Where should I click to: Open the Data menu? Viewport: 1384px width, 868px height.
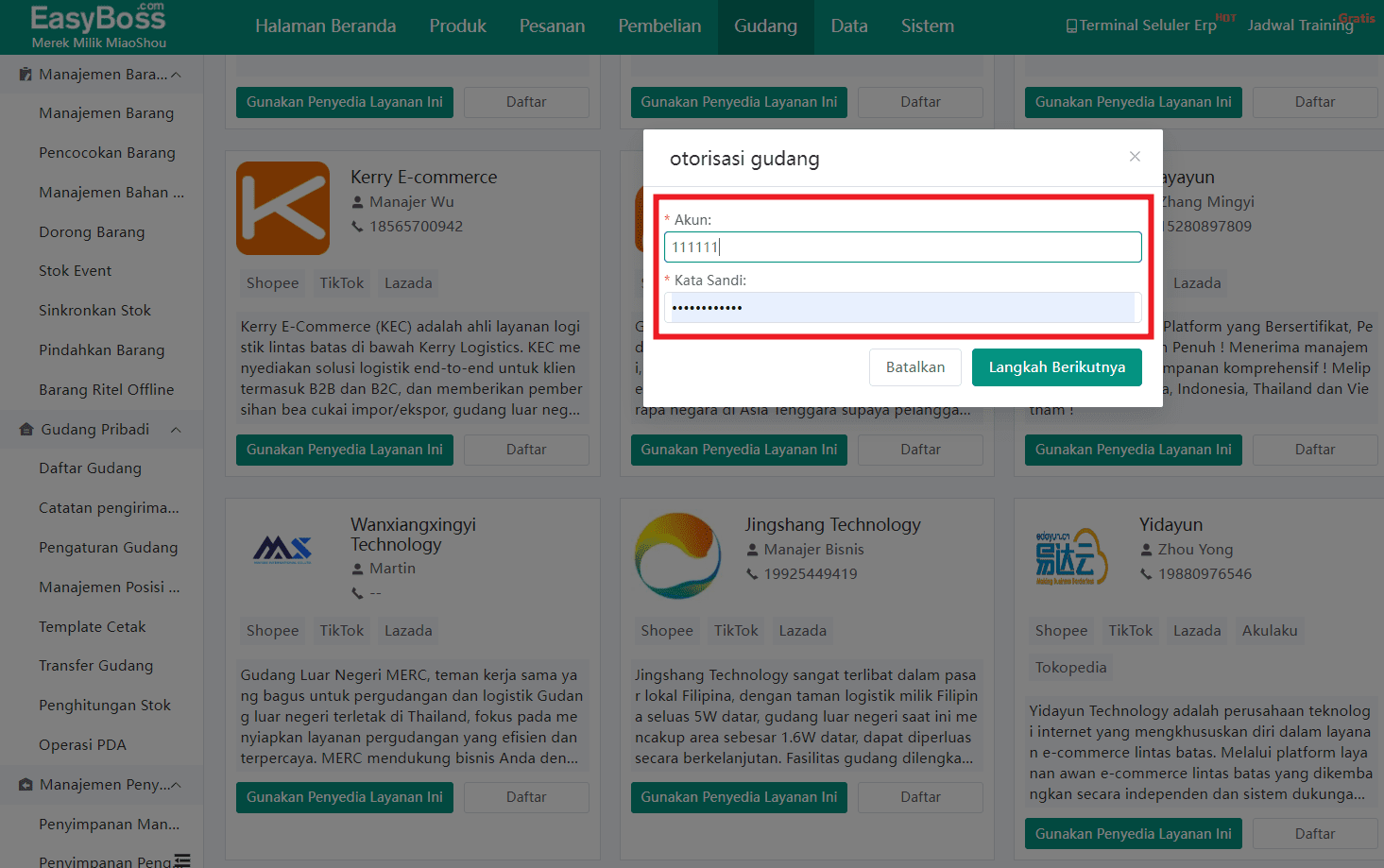[x=849, y=26]
